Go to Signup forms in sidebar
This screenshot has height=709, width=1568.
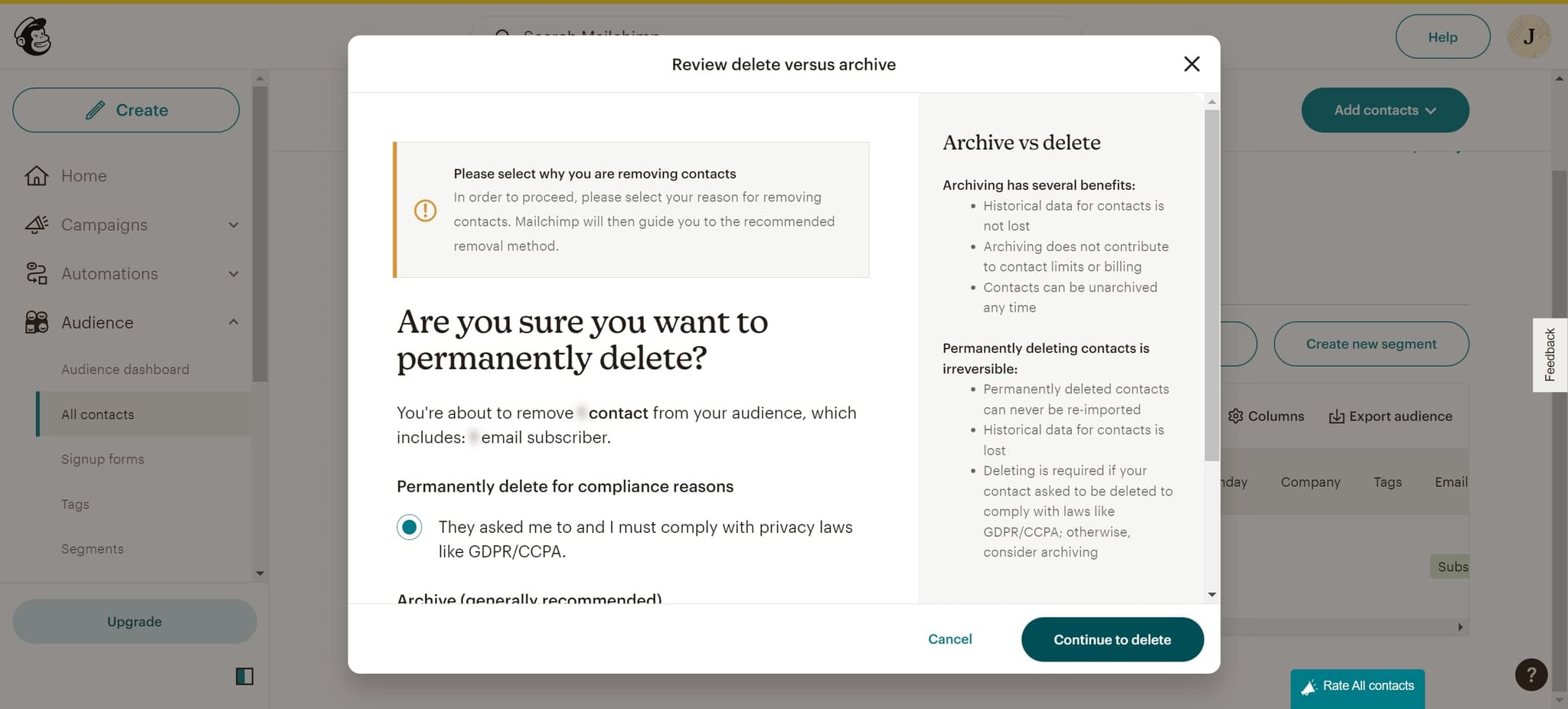click(x=103, y=459)
